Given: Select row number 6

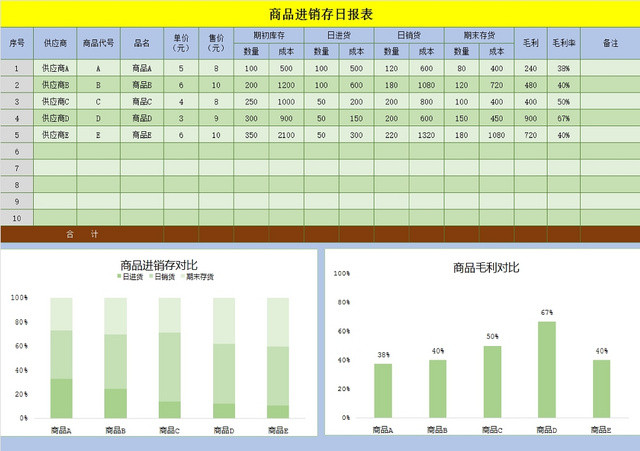Looking at the screenshot, I should click(x=17, y=152).
